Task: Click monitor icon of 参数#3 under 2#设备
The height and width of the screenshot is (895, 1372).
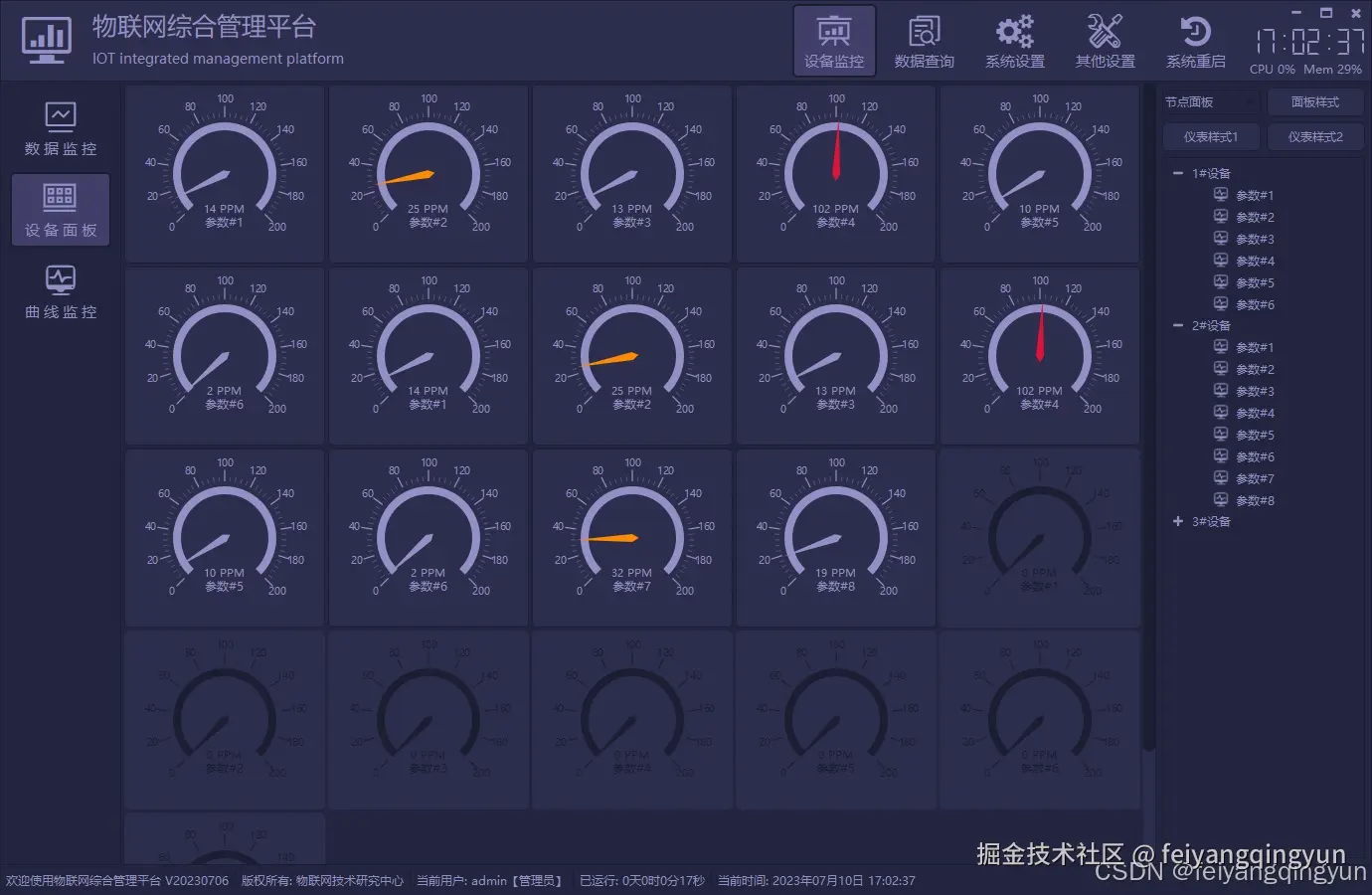Action: pos(1221,391)
